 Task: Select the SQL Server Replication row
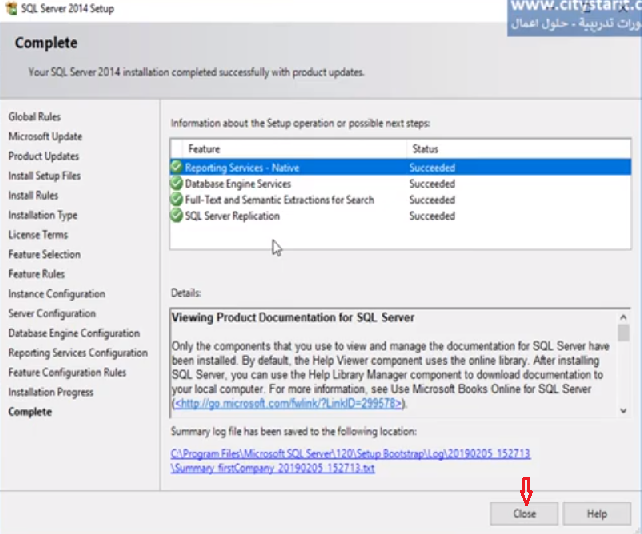(400, 216)
